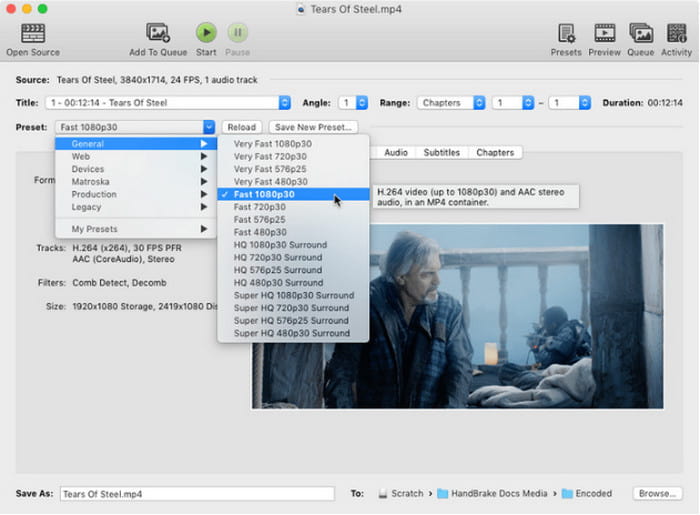The height and width of the screenshot is (515, 700).
Task: Click the Save As filename field
Action: [x=196, y=494]
